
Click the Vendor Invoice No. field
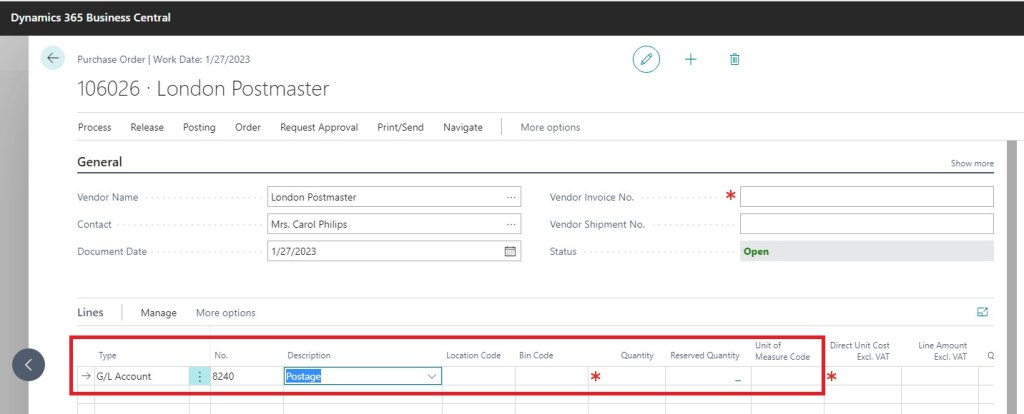pyautogui.click(x=866, y=197)
